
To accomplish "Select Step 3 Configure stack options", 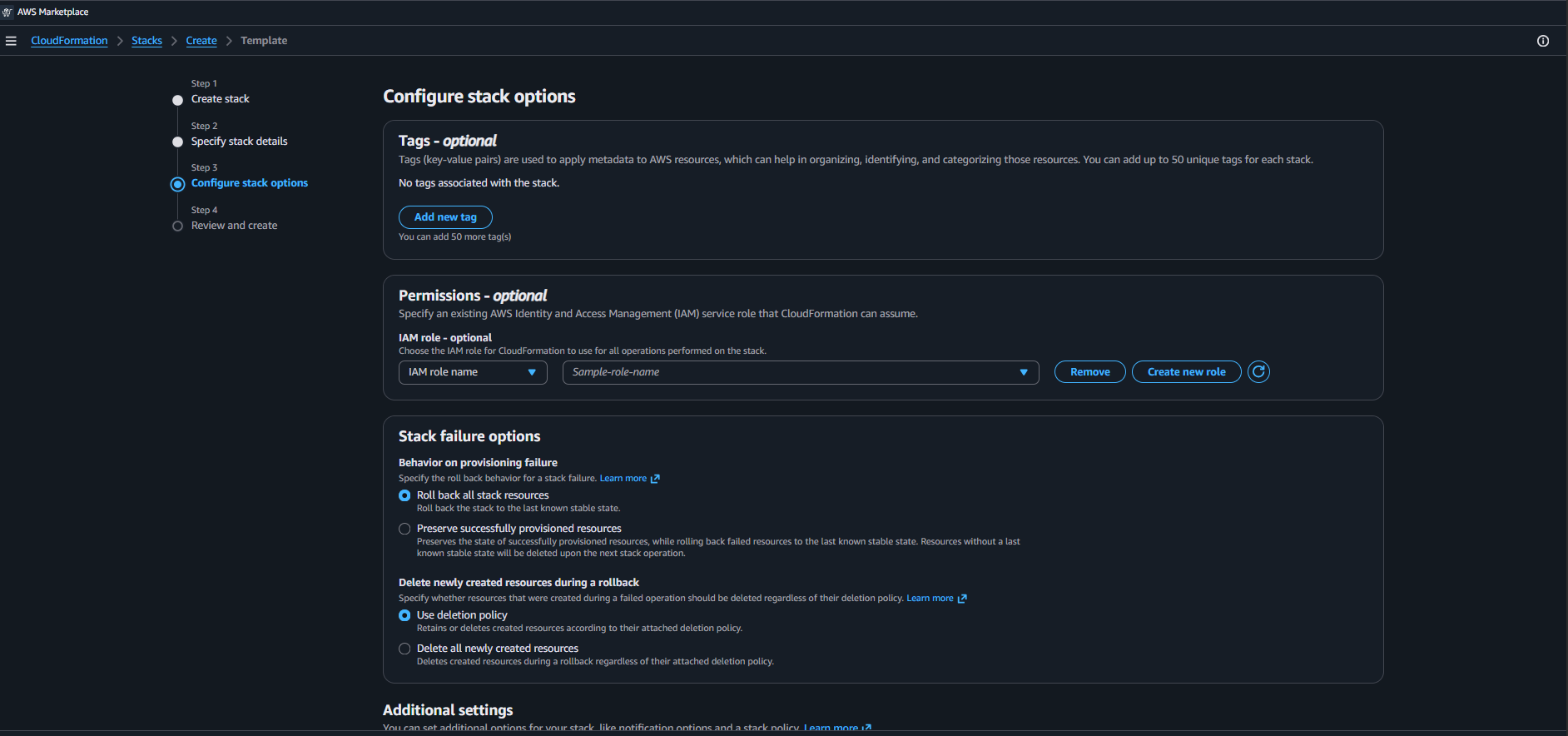I will 250,183.
